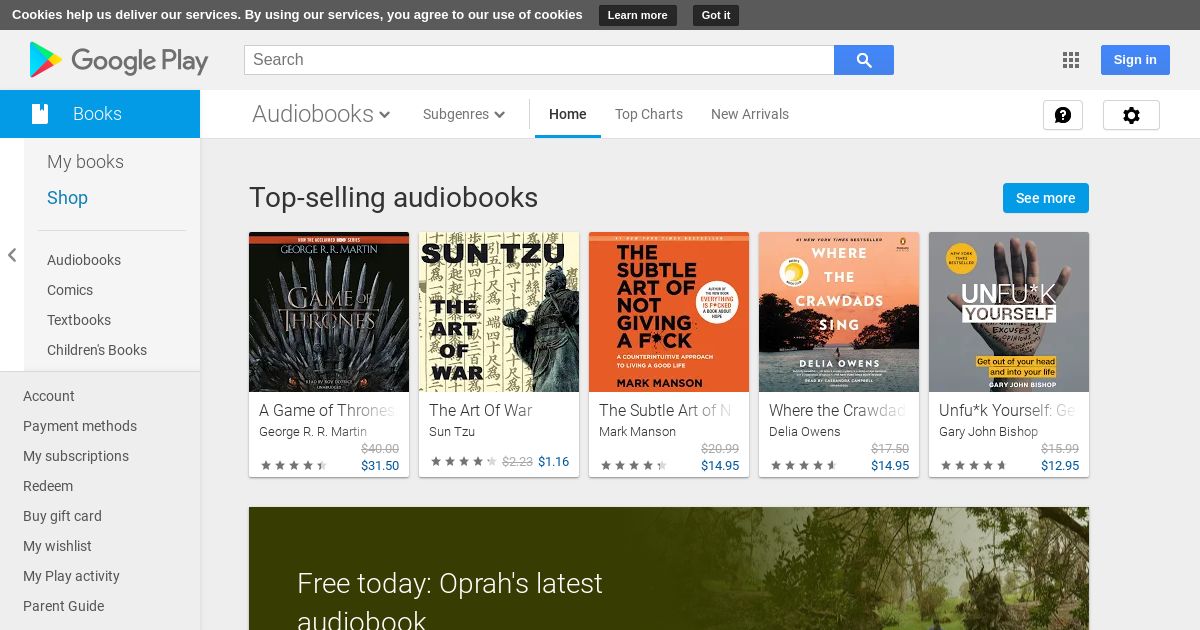This screenshot has width=1200, height=630.
Task: Open Where the Crawdads Sing cover
Action: 839,312
